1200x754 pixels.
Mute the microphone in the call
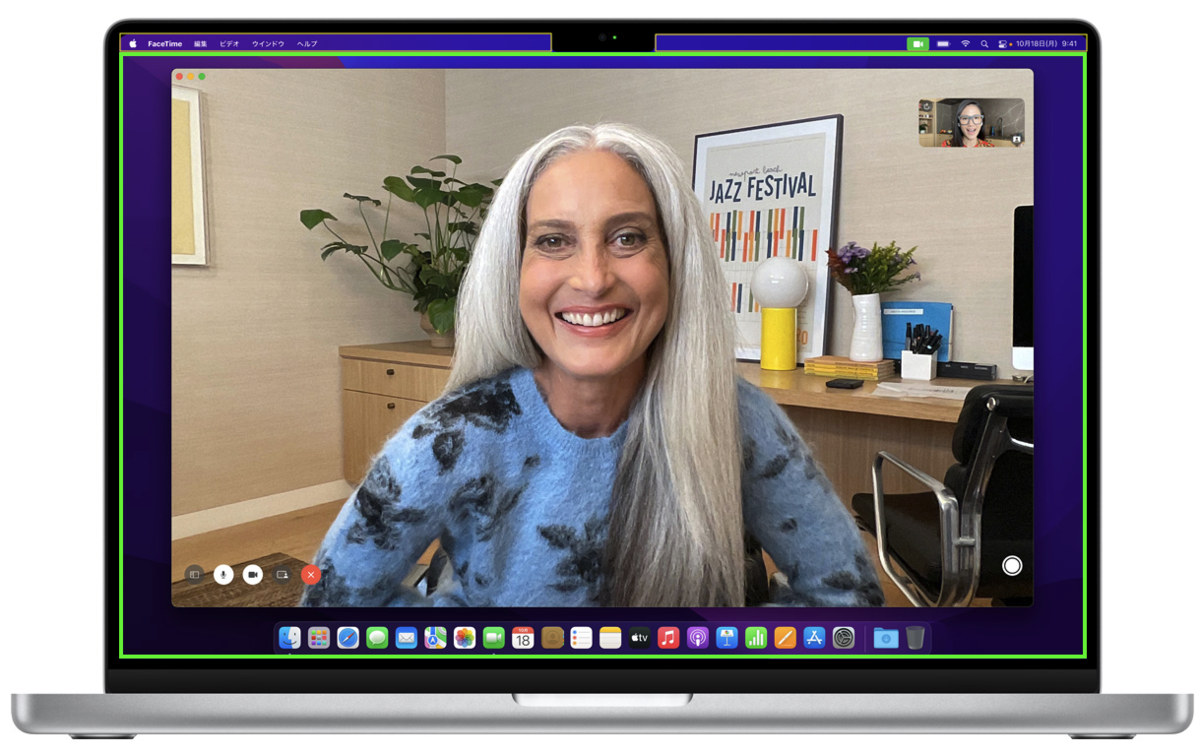(224, 575)
